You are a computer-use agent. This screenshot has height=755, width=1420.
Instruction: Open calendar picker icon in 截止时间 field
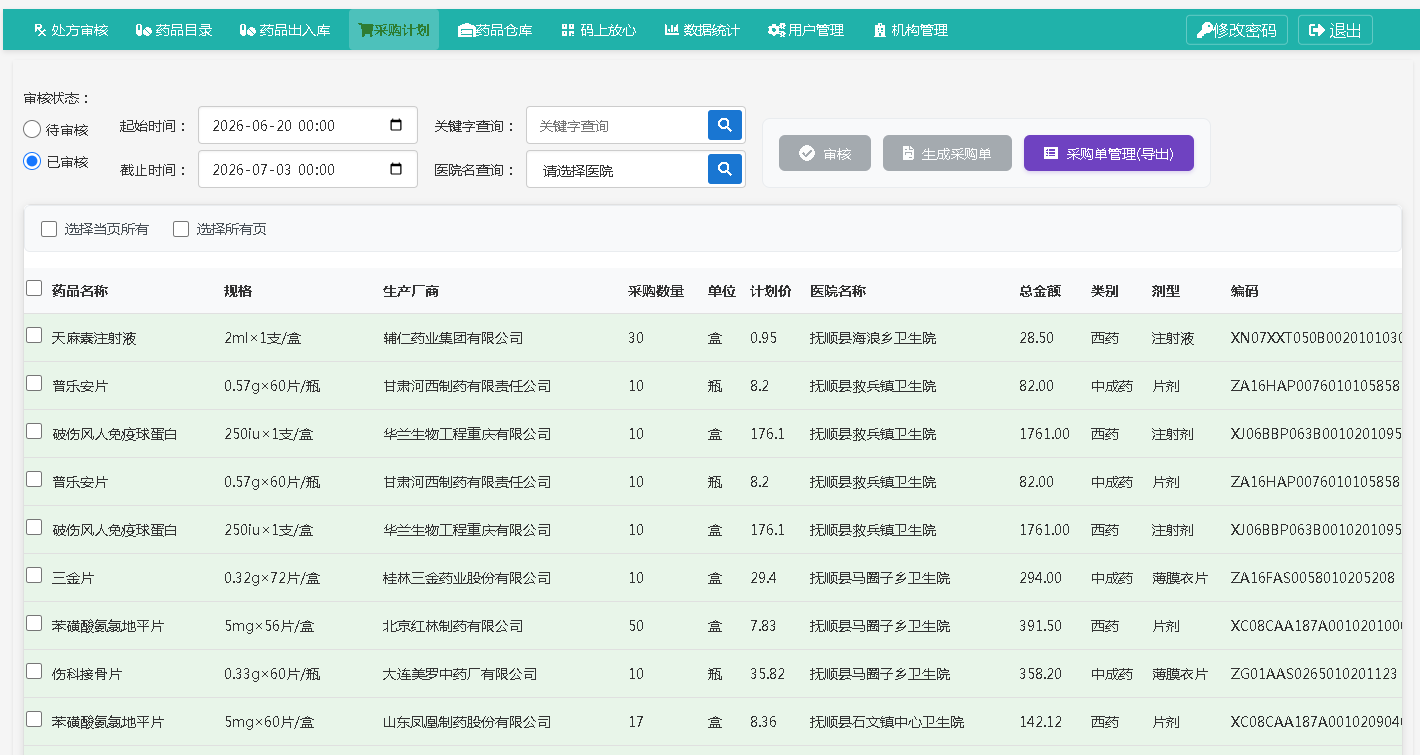point(396,169)
